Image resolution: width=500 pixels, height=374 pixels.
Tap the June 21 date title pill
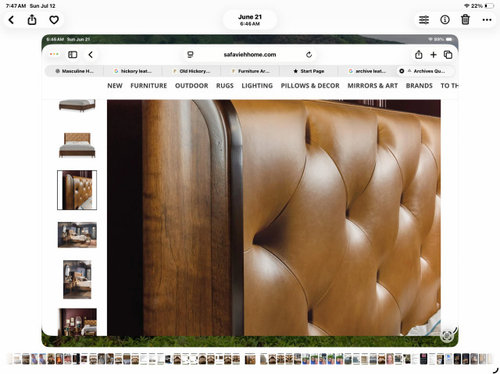[250, 20]
